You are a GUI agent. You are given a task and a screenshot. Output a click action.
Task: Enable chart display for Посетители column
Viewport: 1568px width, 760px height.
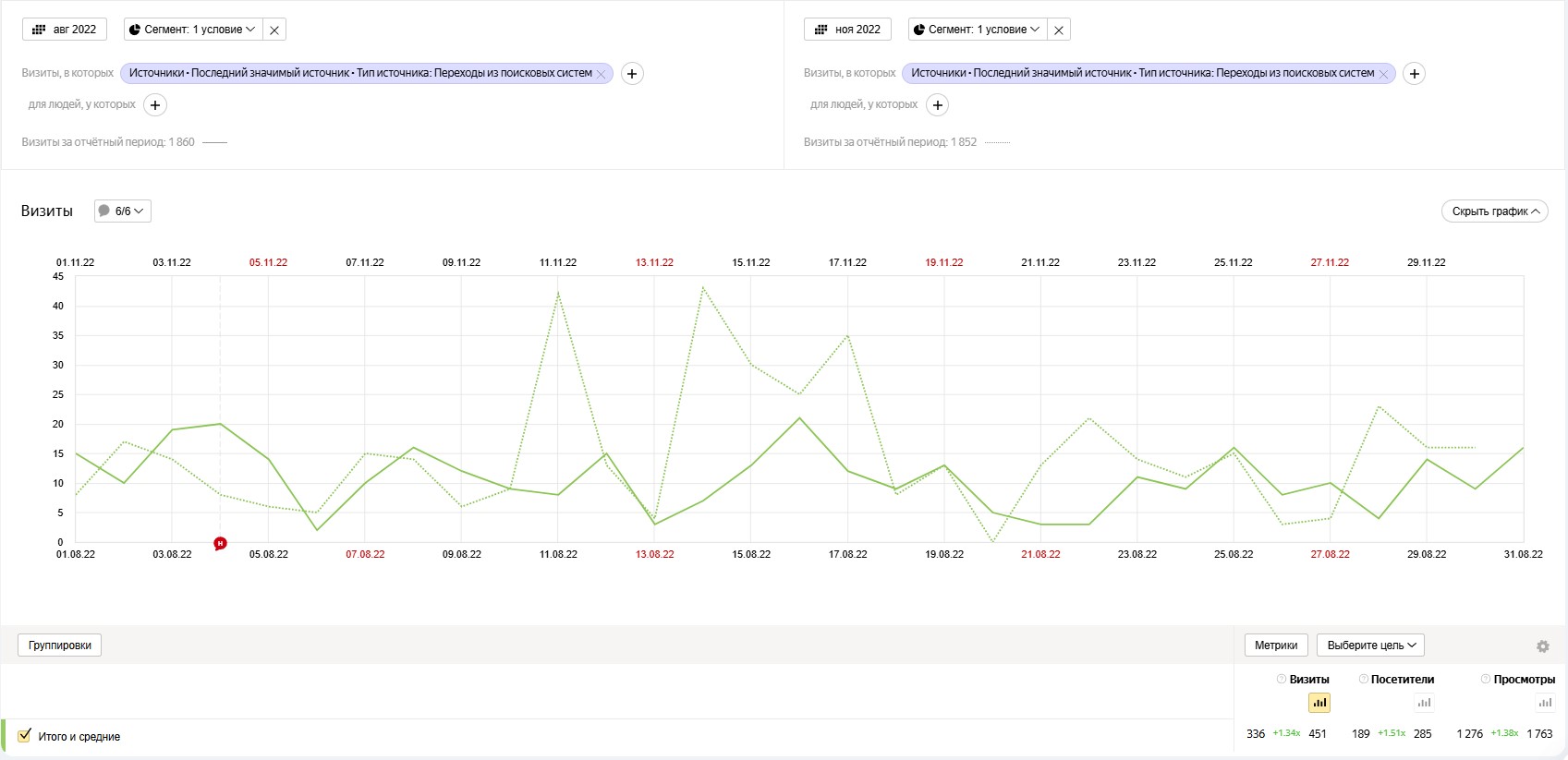[x=1424, y=703]
